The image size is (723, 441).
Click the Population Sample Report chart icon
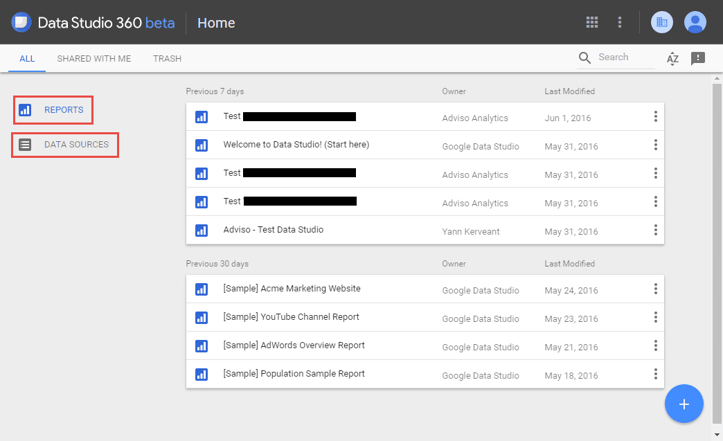tap(202, 374)
